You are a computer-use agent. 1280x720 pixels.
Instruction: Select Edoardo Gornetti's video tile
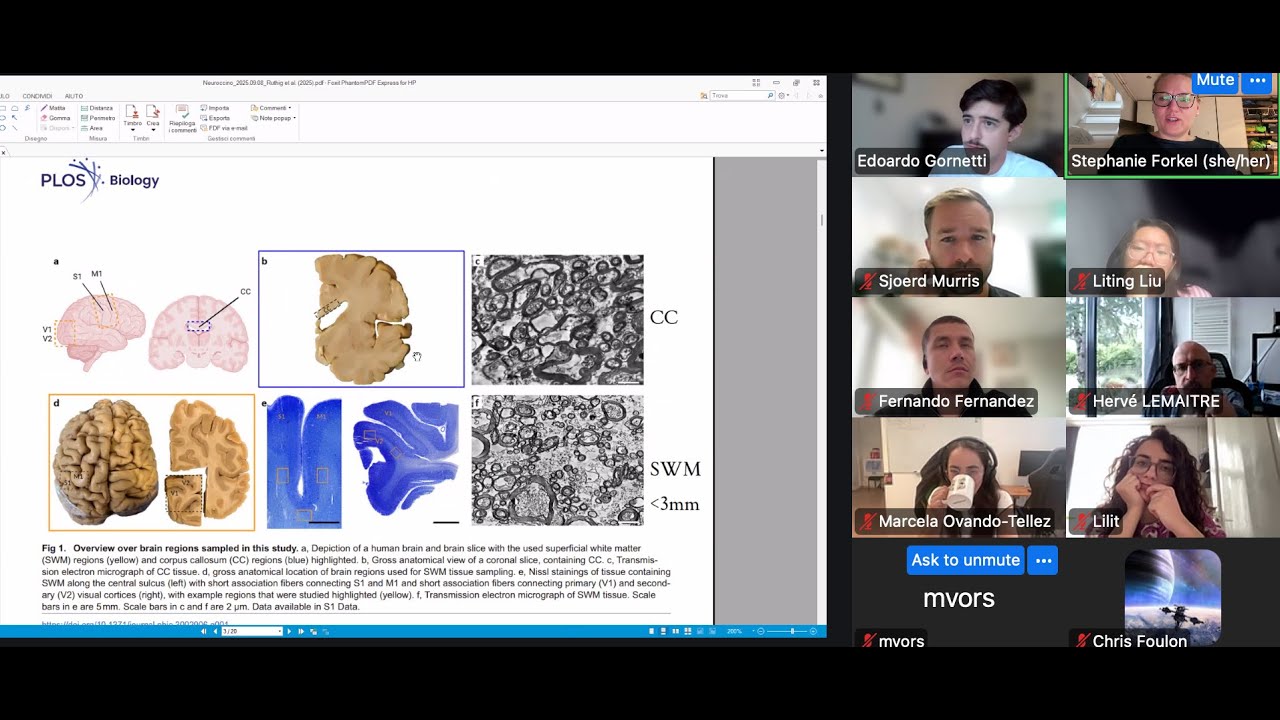pos(958,125)
